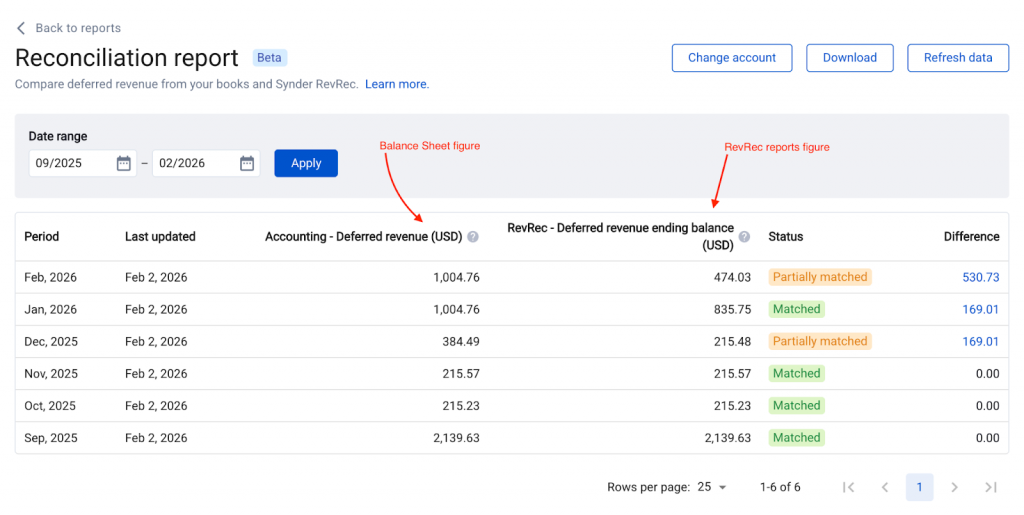The image size is (1024, 515).
Task: Open the end date calendar icon
Action: pos(247,163)
